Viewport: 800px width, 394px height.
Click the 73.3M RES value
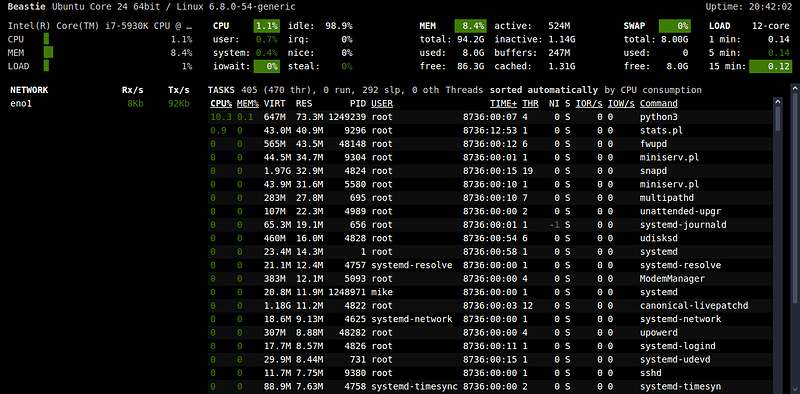pos(309,117)
